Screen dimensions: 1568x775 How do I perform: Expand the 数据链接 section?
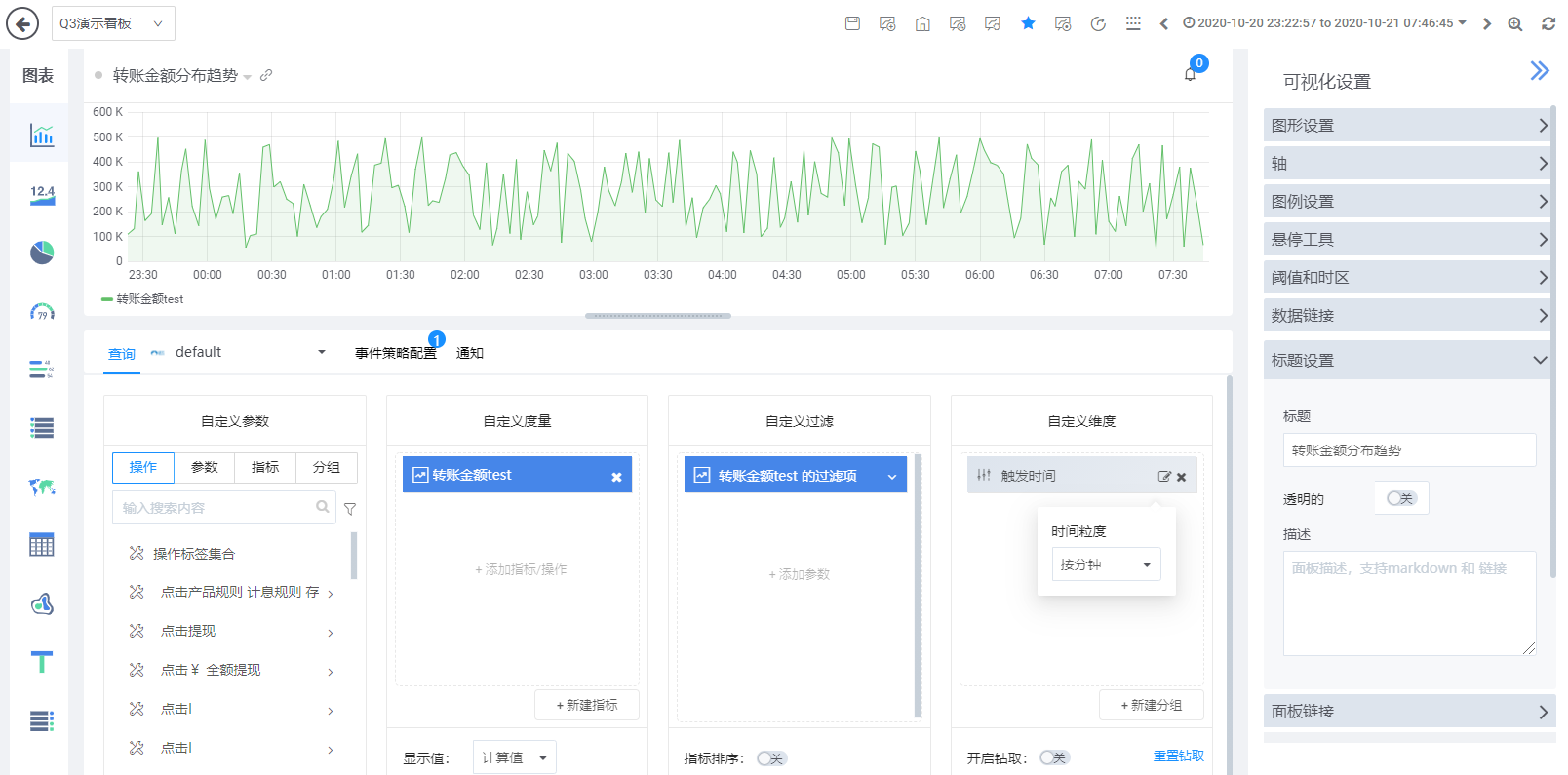pyautogui.click(x=1409, y=315)
